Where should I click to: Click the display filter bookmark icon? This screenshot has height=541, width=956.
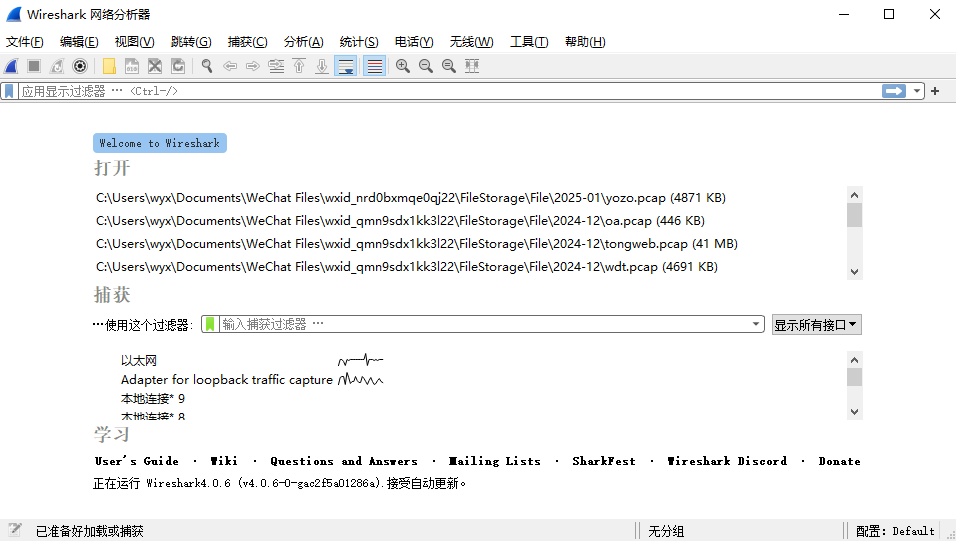point(9,91)
